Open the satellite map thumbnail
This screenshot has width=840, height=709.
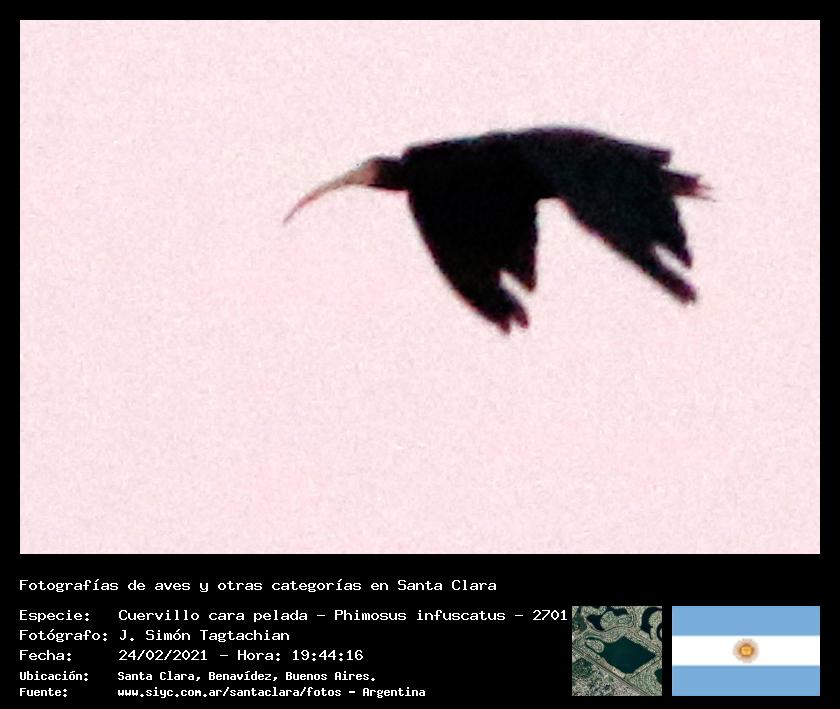[x=616, y=650]
